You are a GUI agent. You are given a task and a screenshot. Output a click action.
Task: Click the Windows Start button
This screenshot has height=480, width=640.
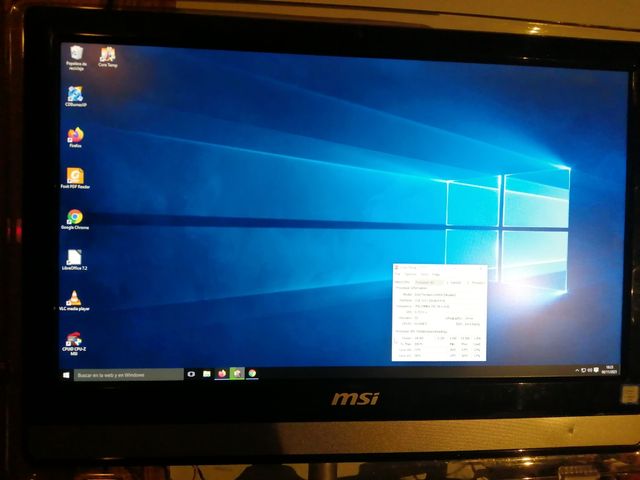coord(67,375)
